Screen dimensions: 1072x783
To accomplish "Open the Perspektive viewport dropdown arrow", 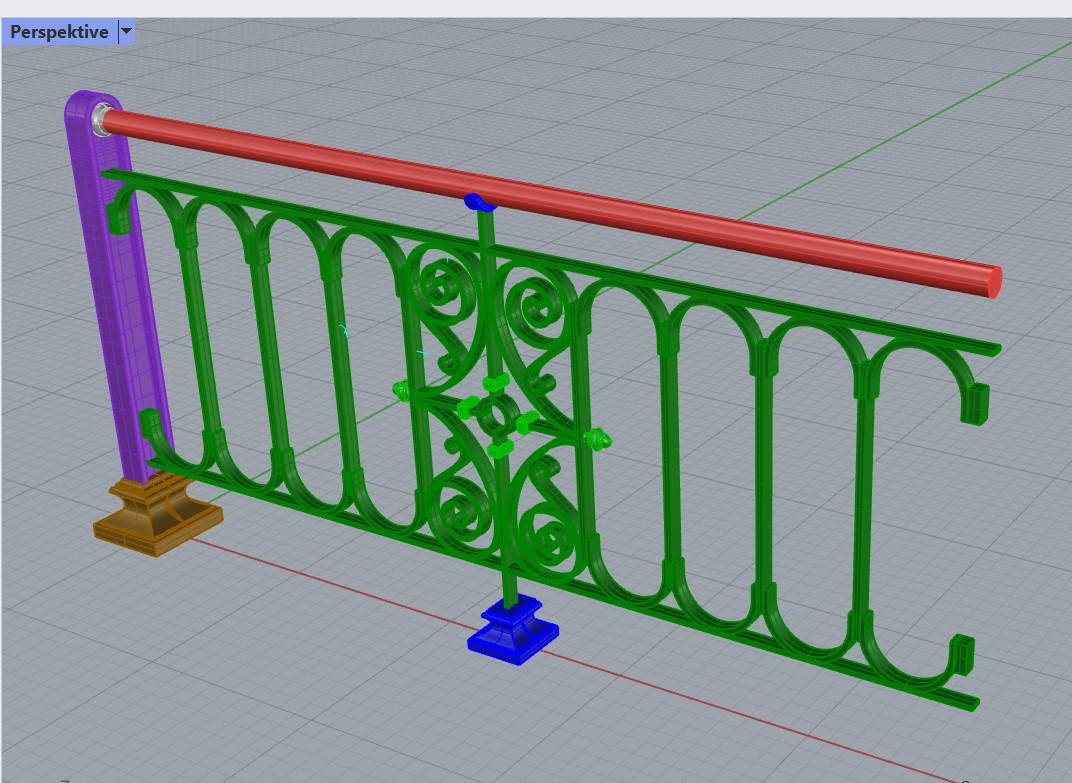I will 126,32.
